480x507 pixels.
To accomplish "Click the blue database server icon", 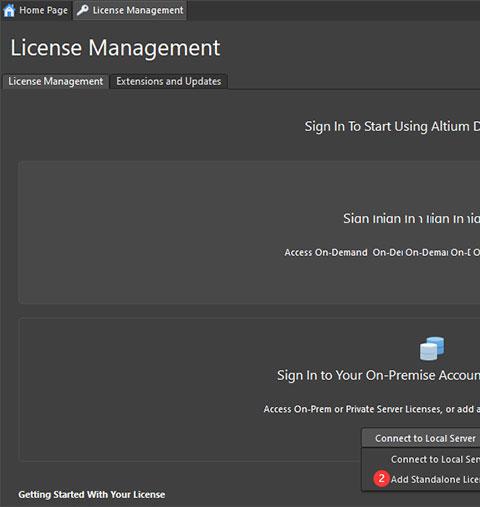I will 432,348.
